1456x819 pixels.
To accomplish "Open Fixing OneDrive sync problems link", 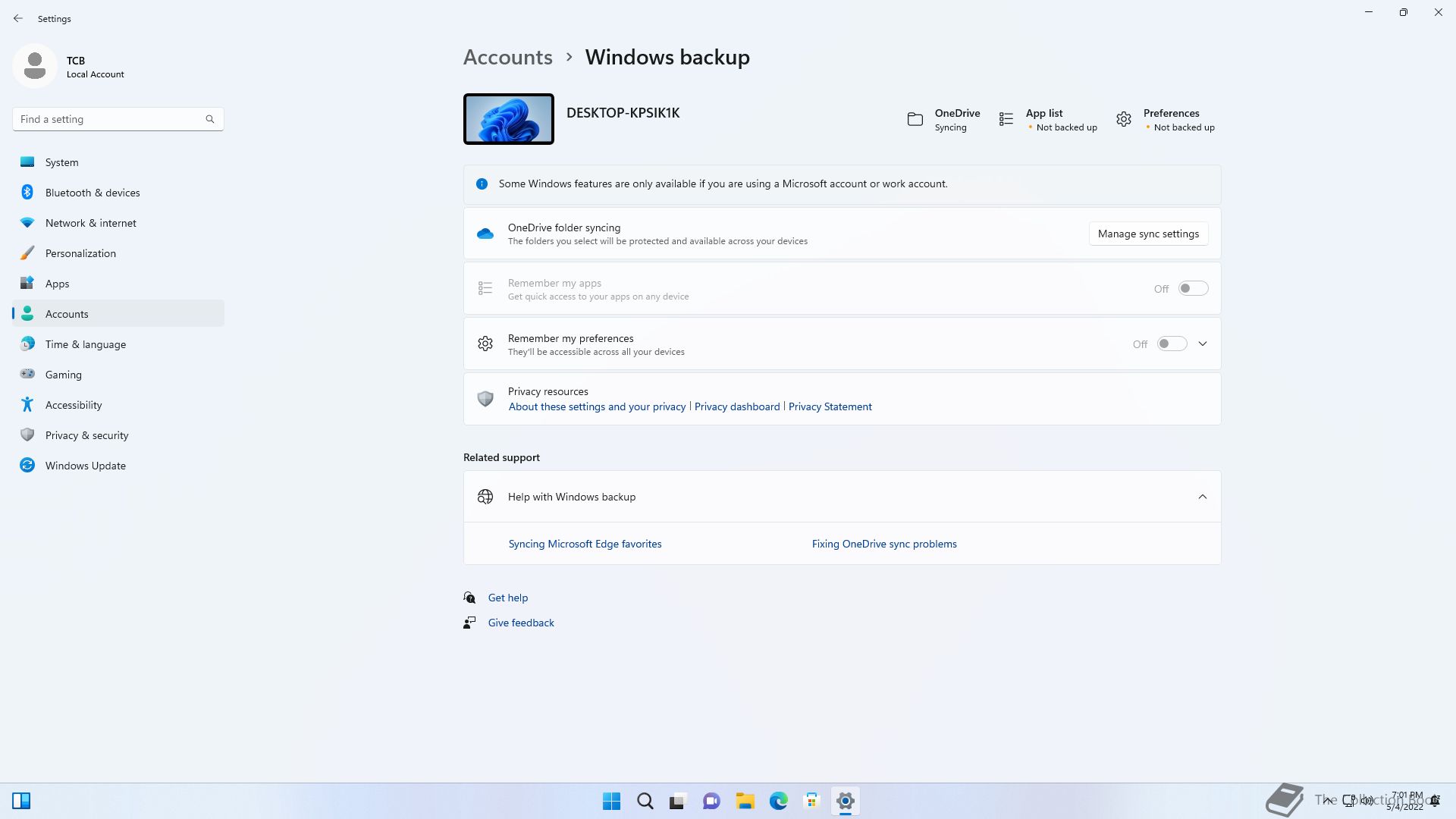I will 884,544.
